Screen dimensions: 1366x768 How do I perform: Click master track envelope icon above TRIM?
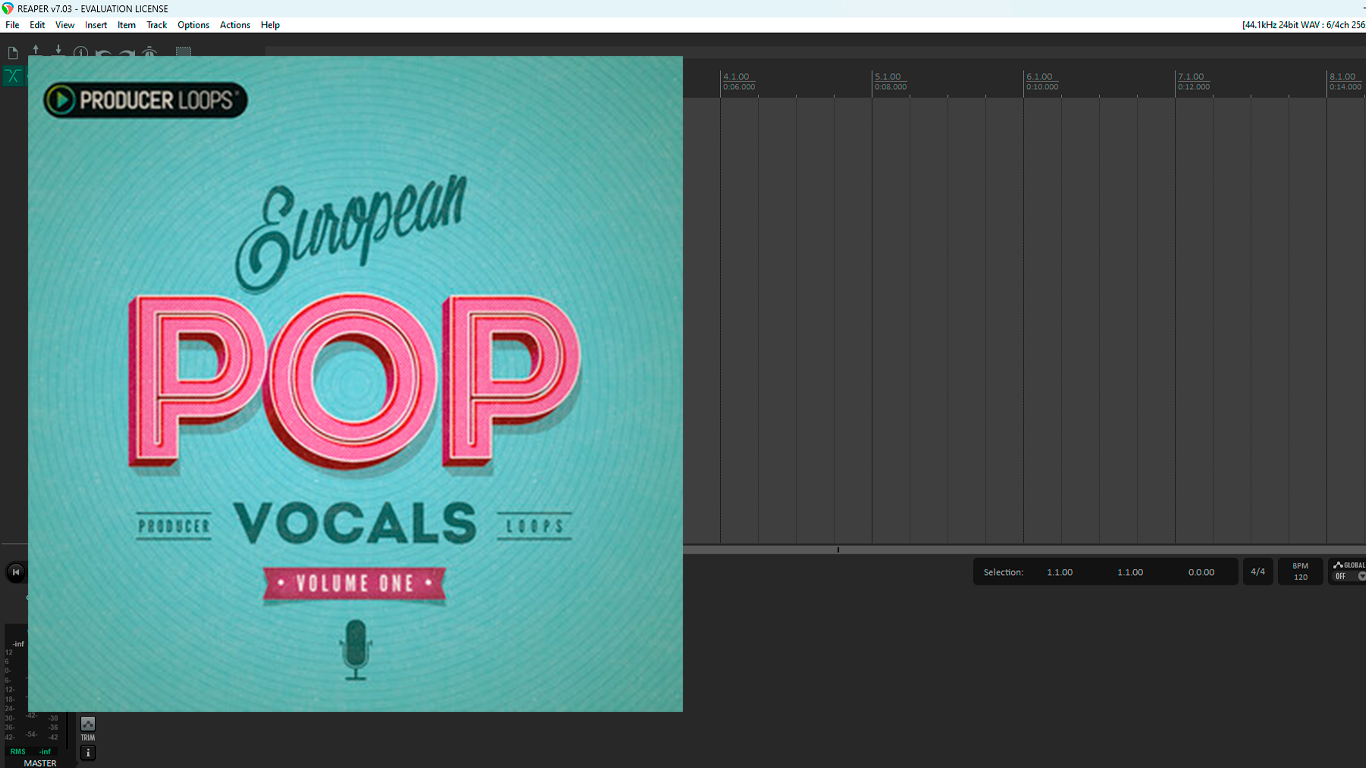point(88,723)
